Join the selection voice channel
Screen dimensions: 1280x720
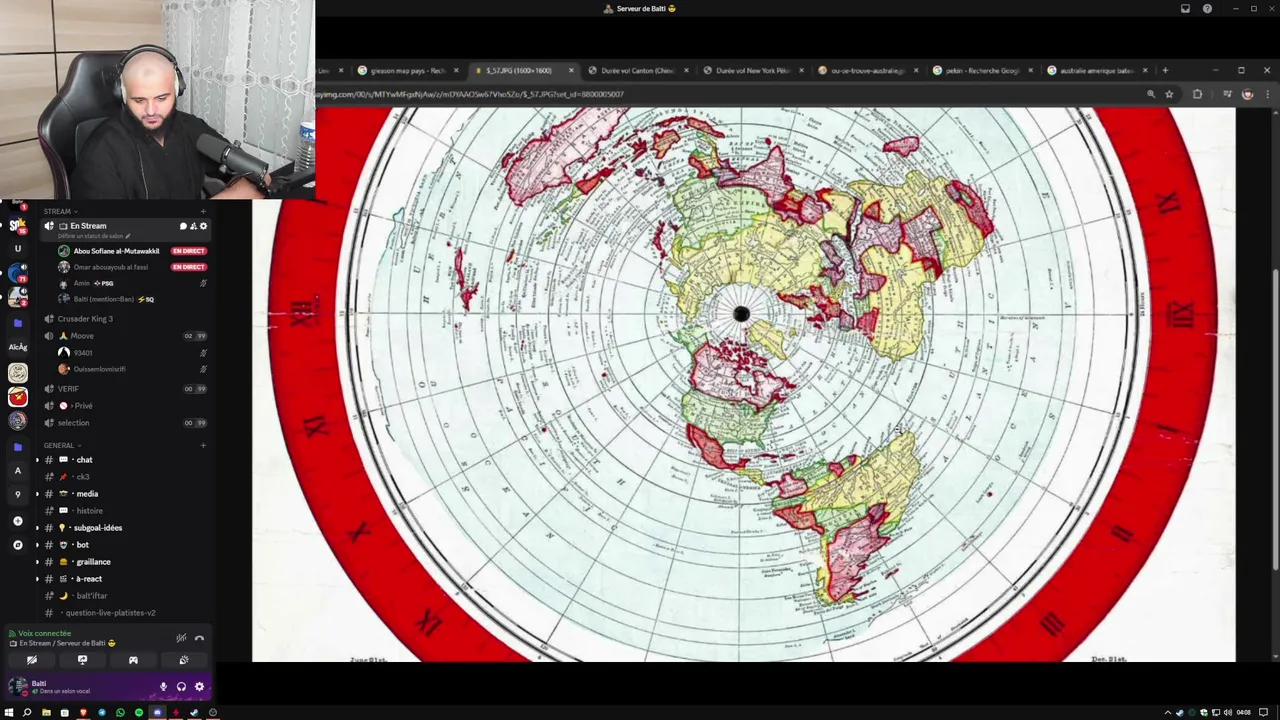[125, 423]
